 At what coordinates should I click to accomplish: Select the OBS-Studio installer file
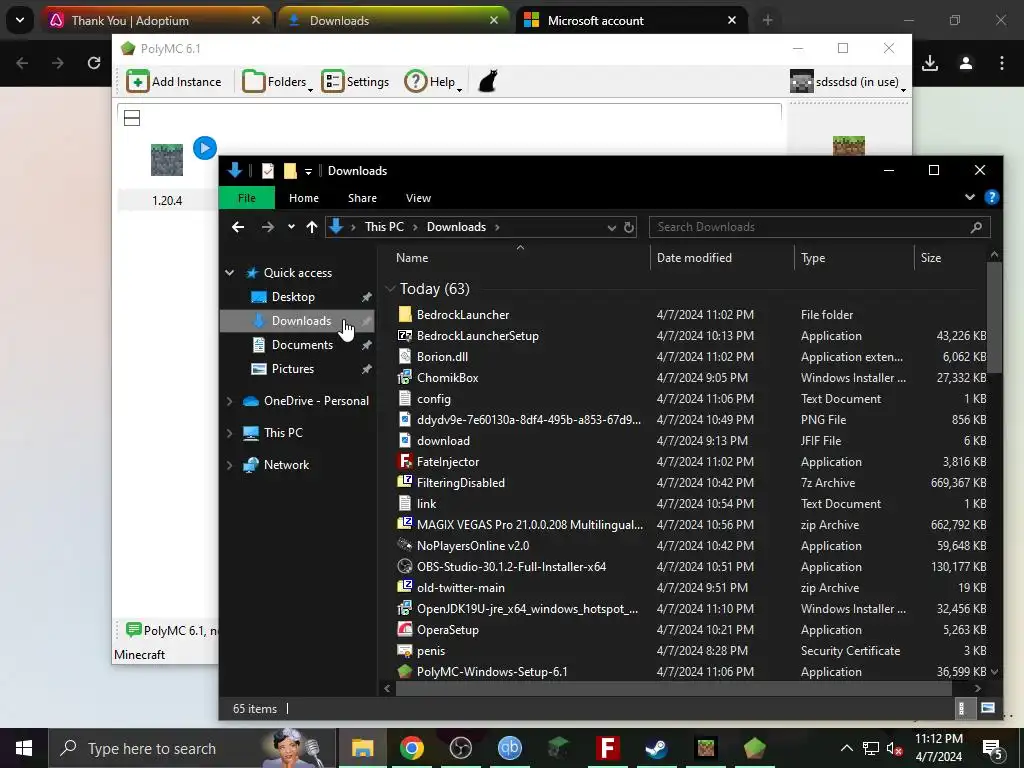511,567
